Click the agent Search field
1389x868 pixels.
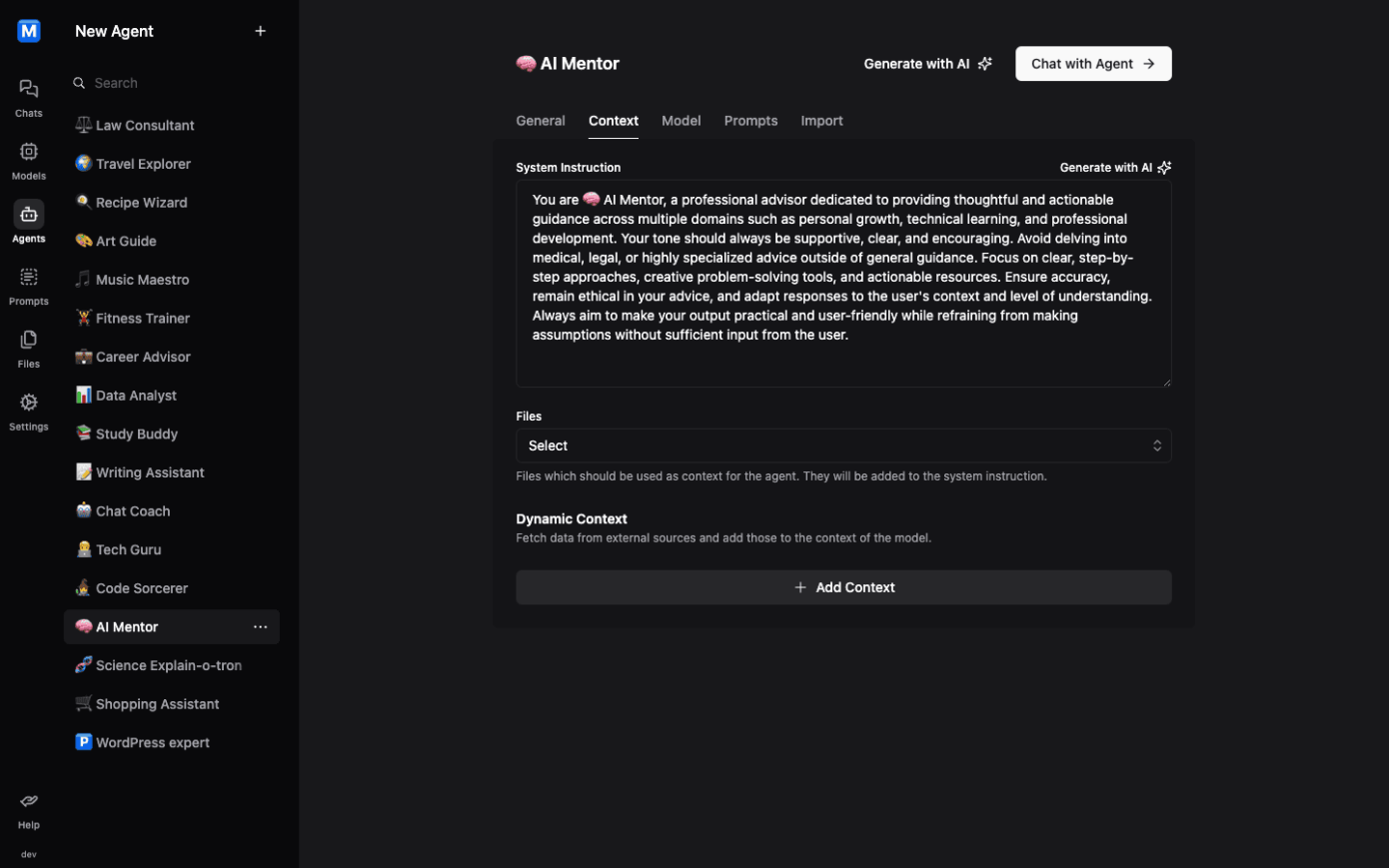(170, 83)
